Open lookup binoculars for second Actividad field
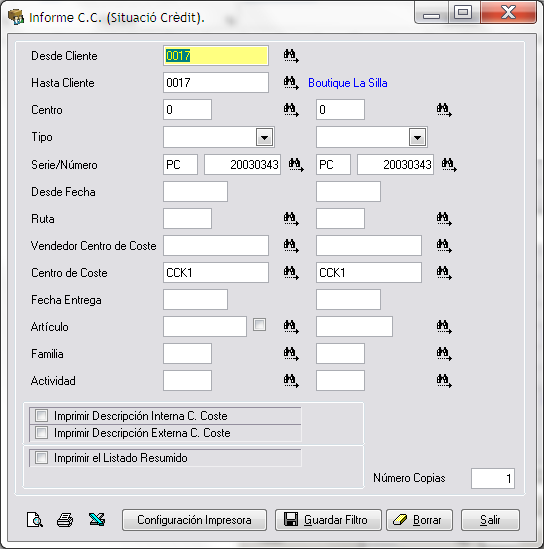This screenshot has height=549, width=544. [x=444, y=381]
